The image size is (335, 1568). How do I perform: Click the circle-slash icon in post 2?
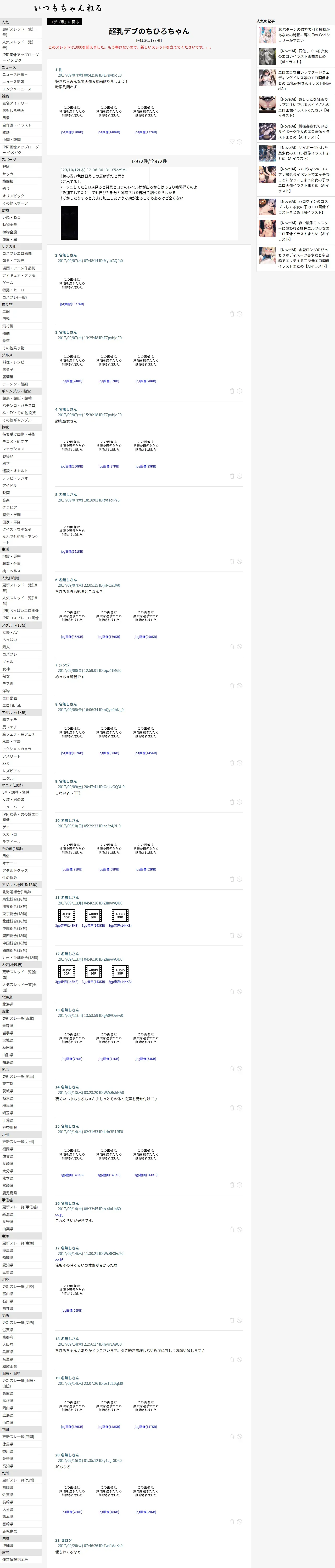pyautogui.click(x=239, y=314)
